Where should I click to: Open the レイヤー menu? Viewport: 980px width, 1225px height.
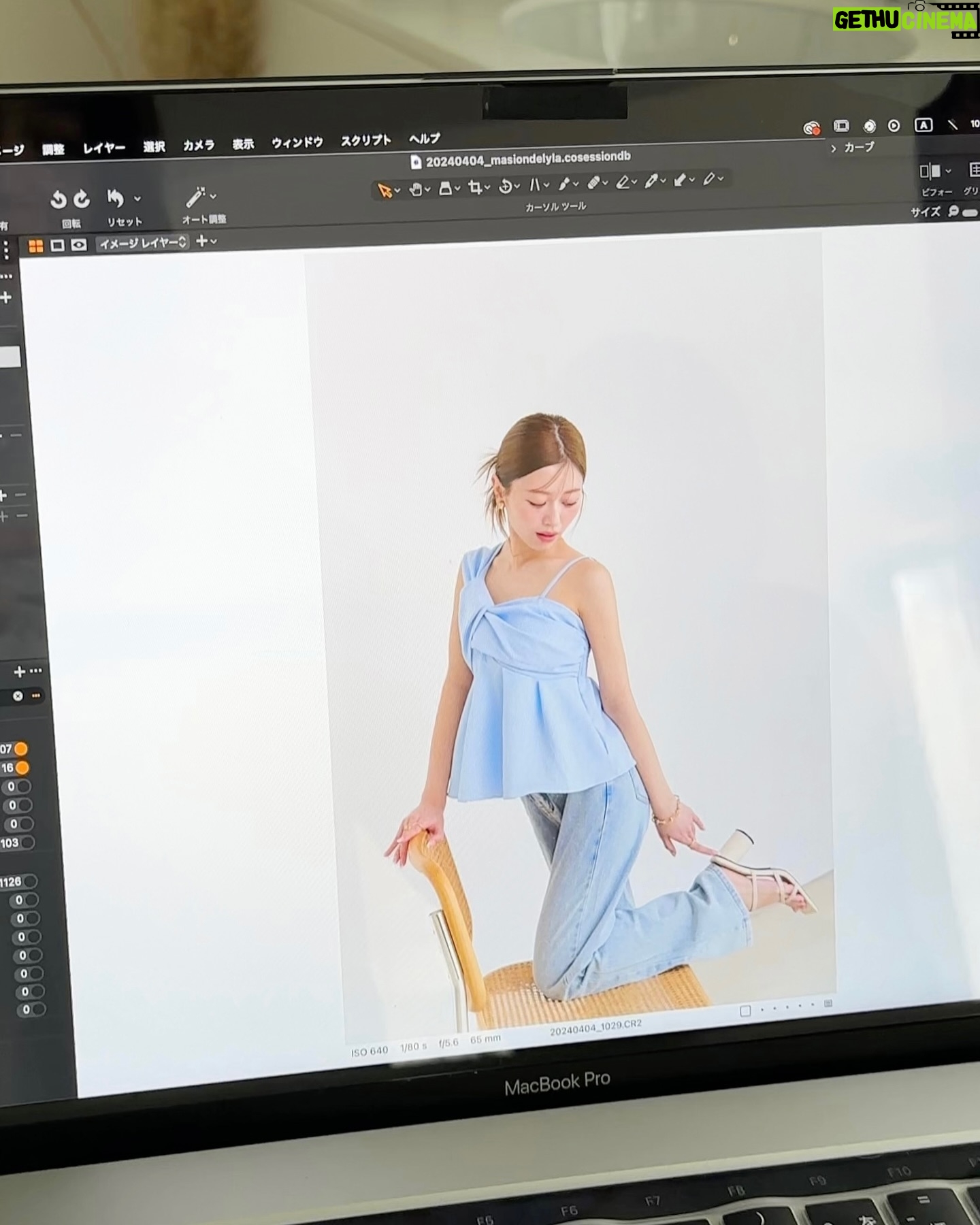click(x=104, y=148)
